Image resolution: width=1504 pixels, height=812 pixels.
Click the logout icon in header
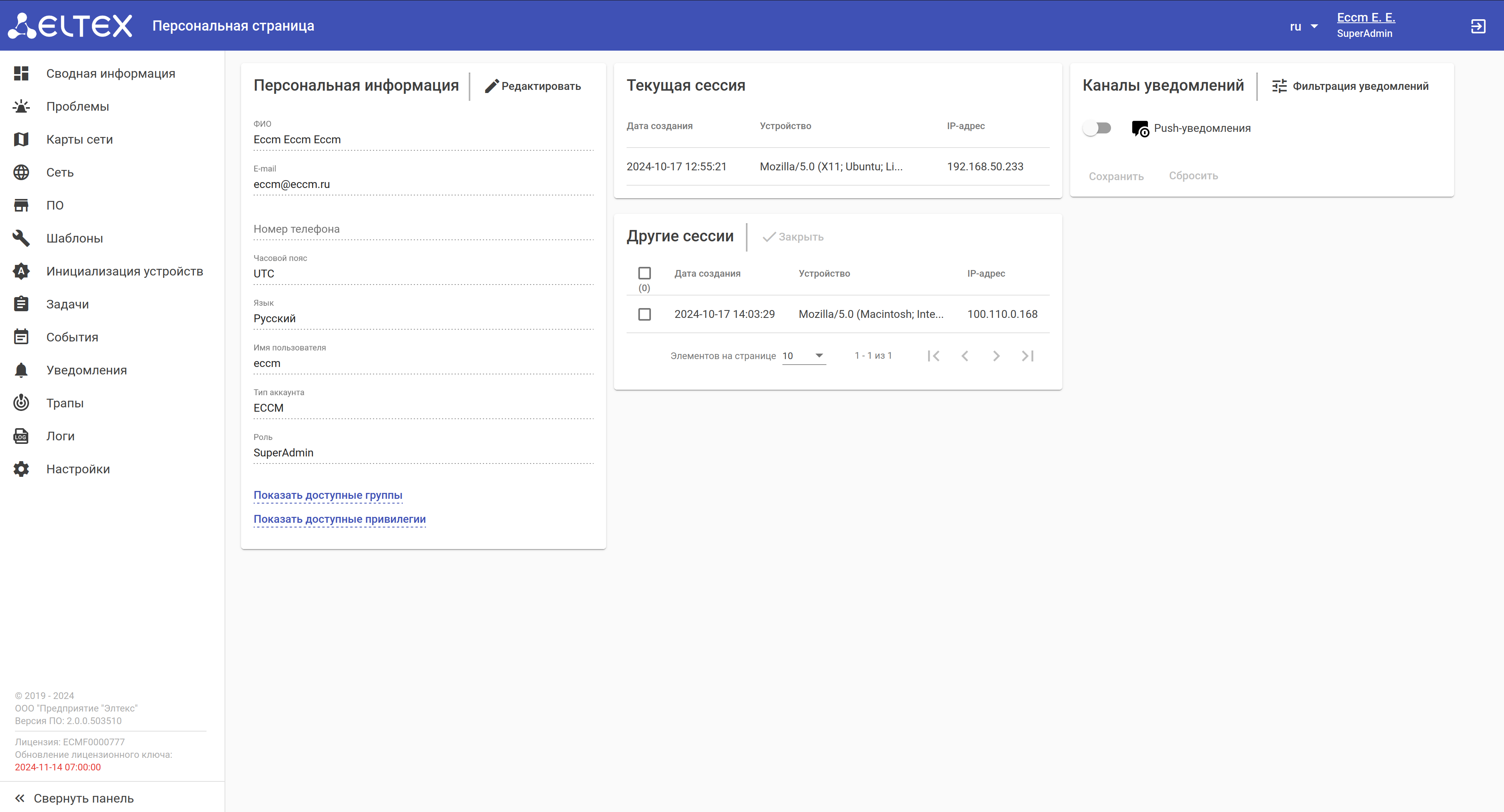click(1478, 26)
